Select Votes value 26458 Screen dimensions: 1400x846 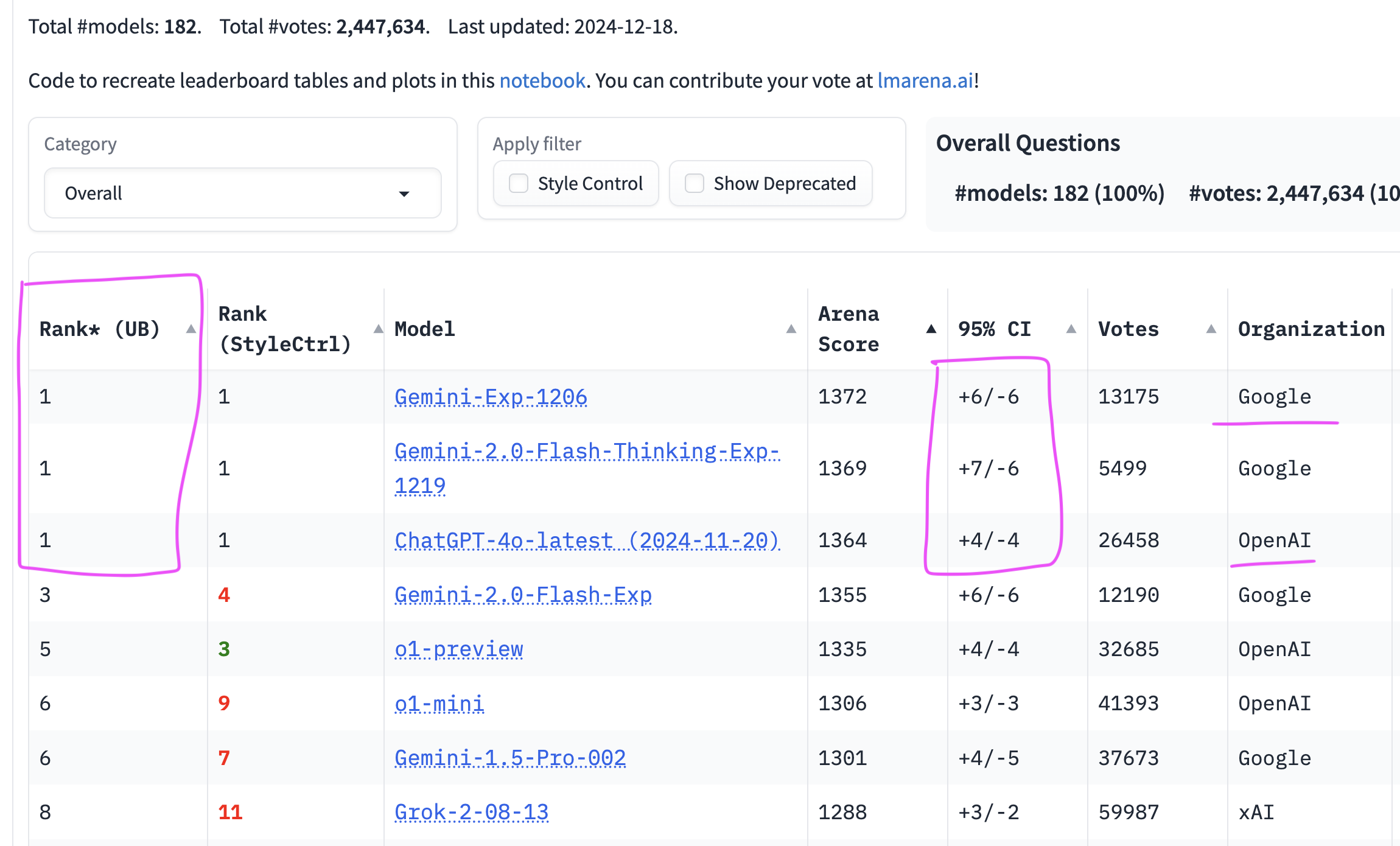(x=1129, y=540)
